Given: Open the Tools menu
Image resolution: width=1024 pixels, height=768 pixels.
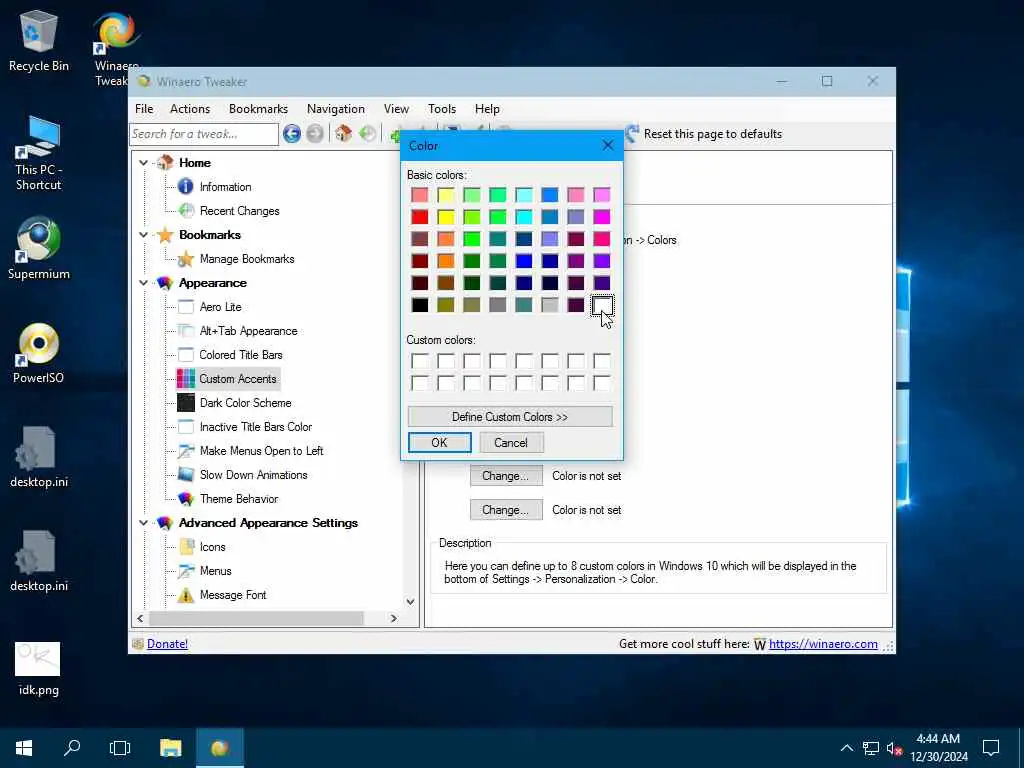Looking at the screenshot, I should point(442,109).
